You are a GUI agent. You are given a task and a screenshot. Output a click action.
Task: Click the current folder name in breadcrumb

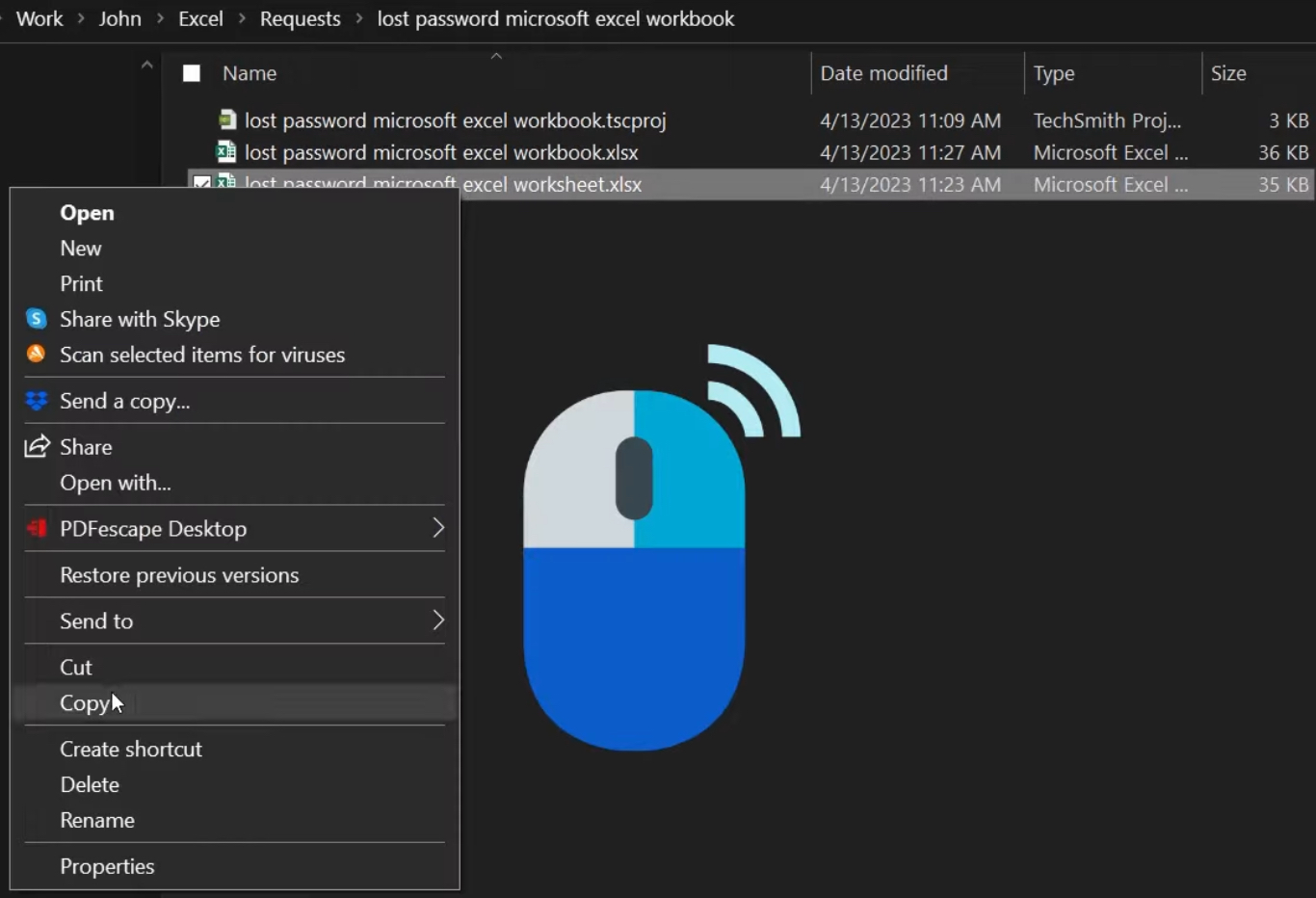coord(556,18)
